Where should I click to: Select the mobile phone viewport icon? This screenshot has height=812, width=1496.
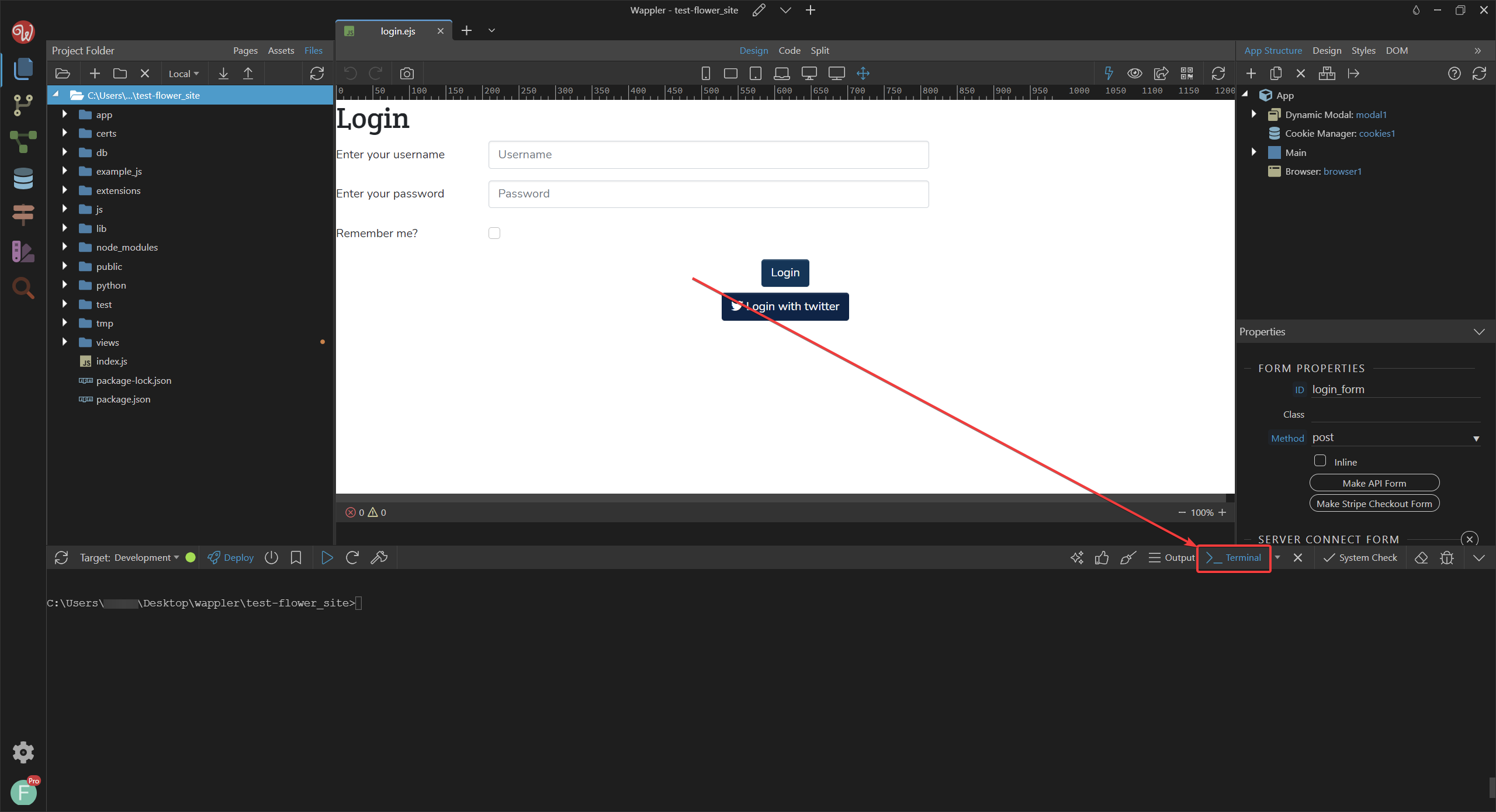[x=706, y=74]
